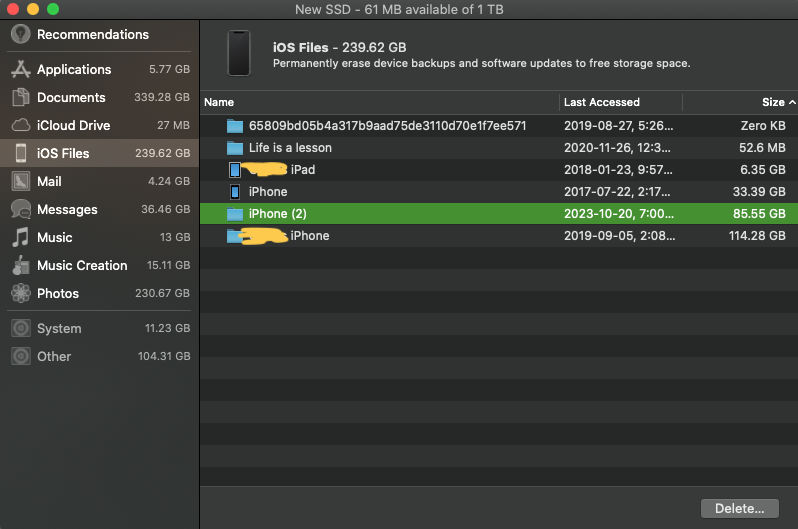Screen dimensions: 798x529
Task: Click the Mail stamp icon
Action: [x=20, y=181]
